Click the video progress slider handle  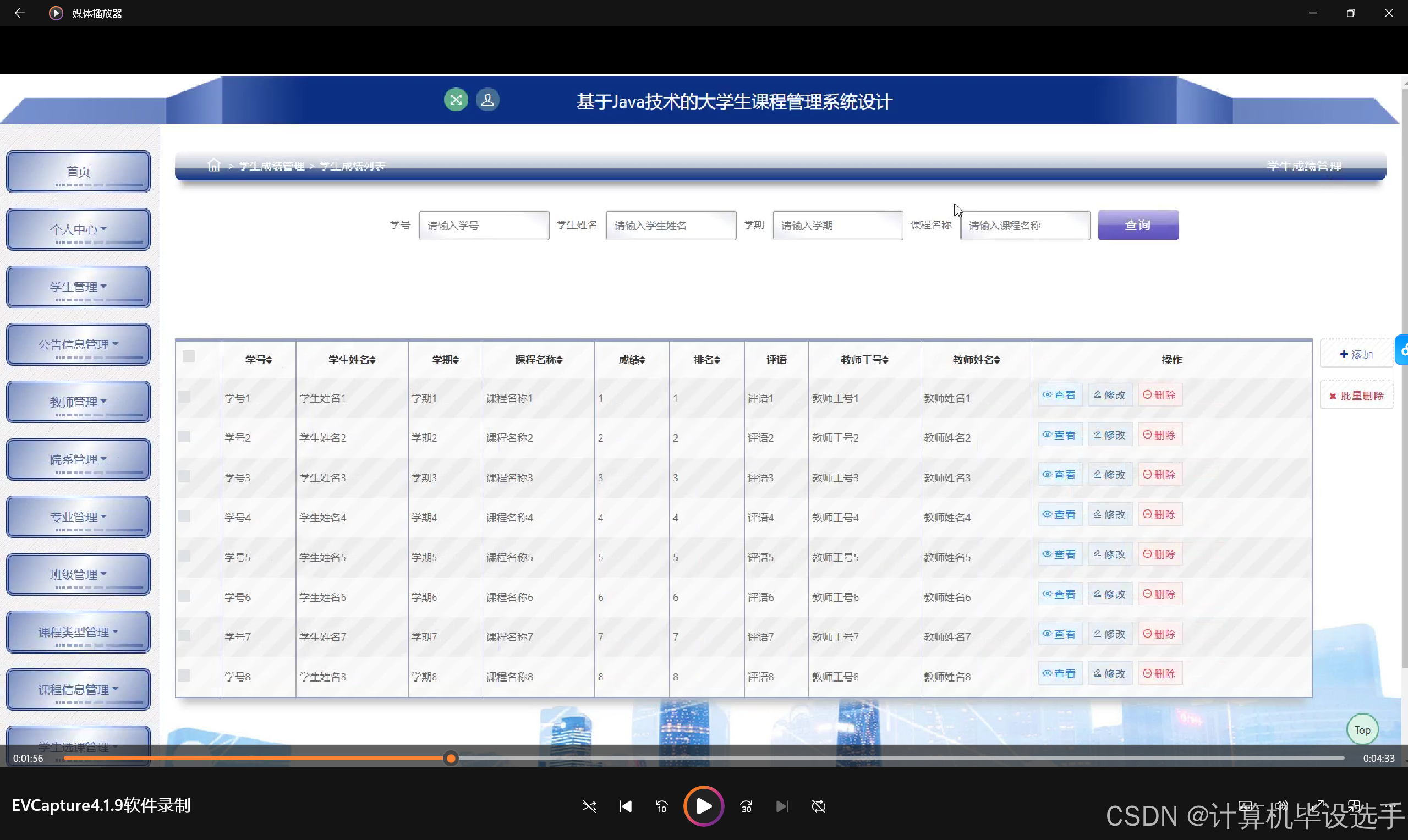coord(451,759)
